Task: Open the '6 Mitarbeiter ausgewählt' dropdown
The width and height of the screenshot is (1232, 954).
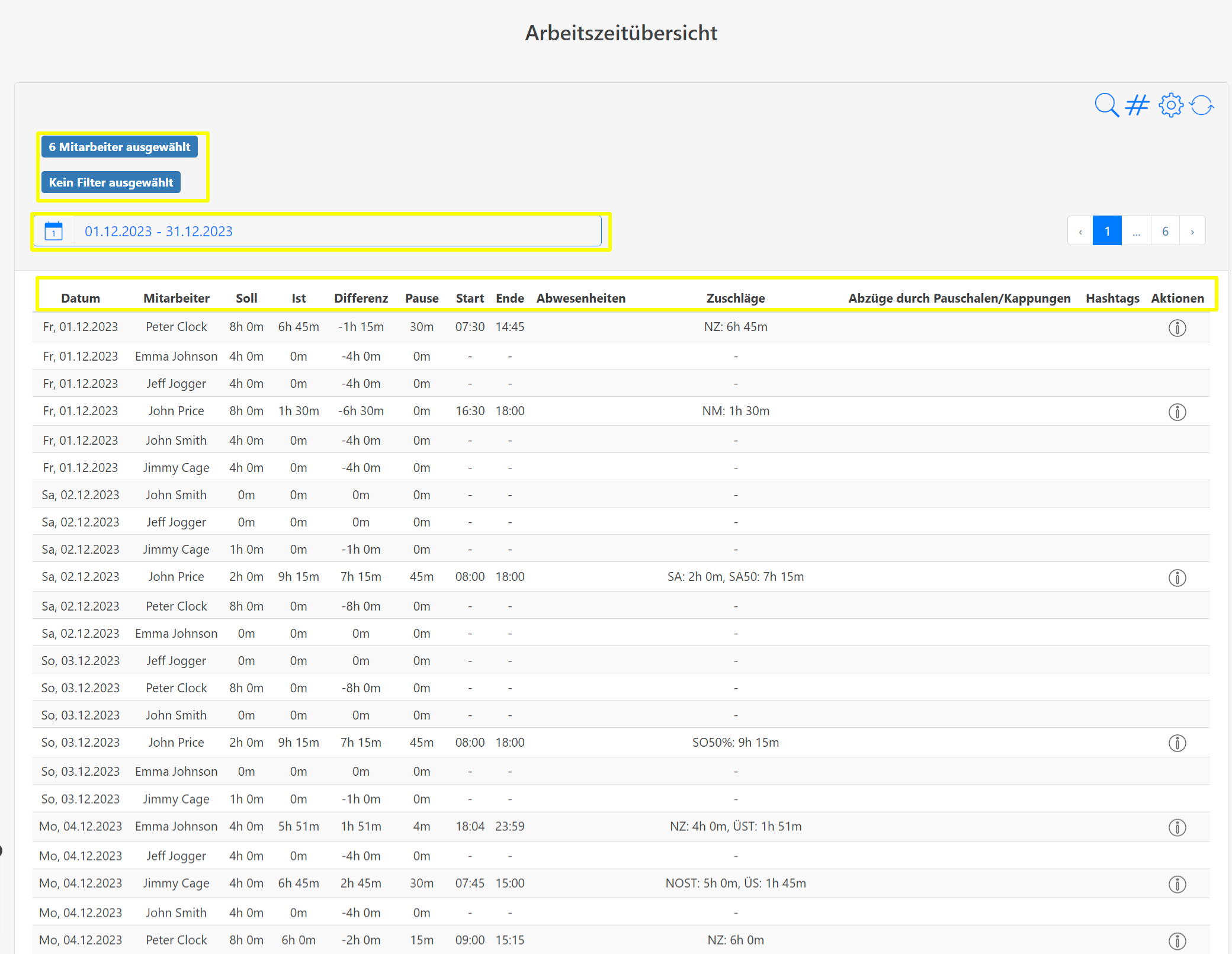Action: point(120,147)
